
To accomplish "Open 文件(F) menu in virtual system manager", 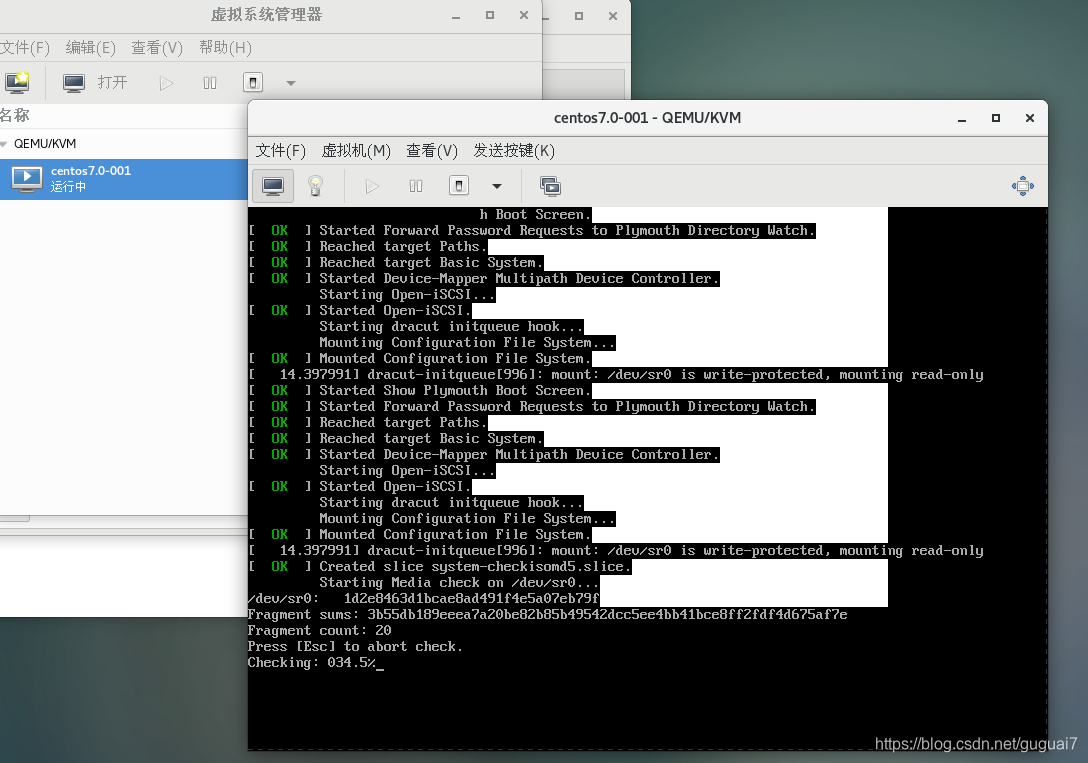I will pyautogui.click(x=25, y=47).
